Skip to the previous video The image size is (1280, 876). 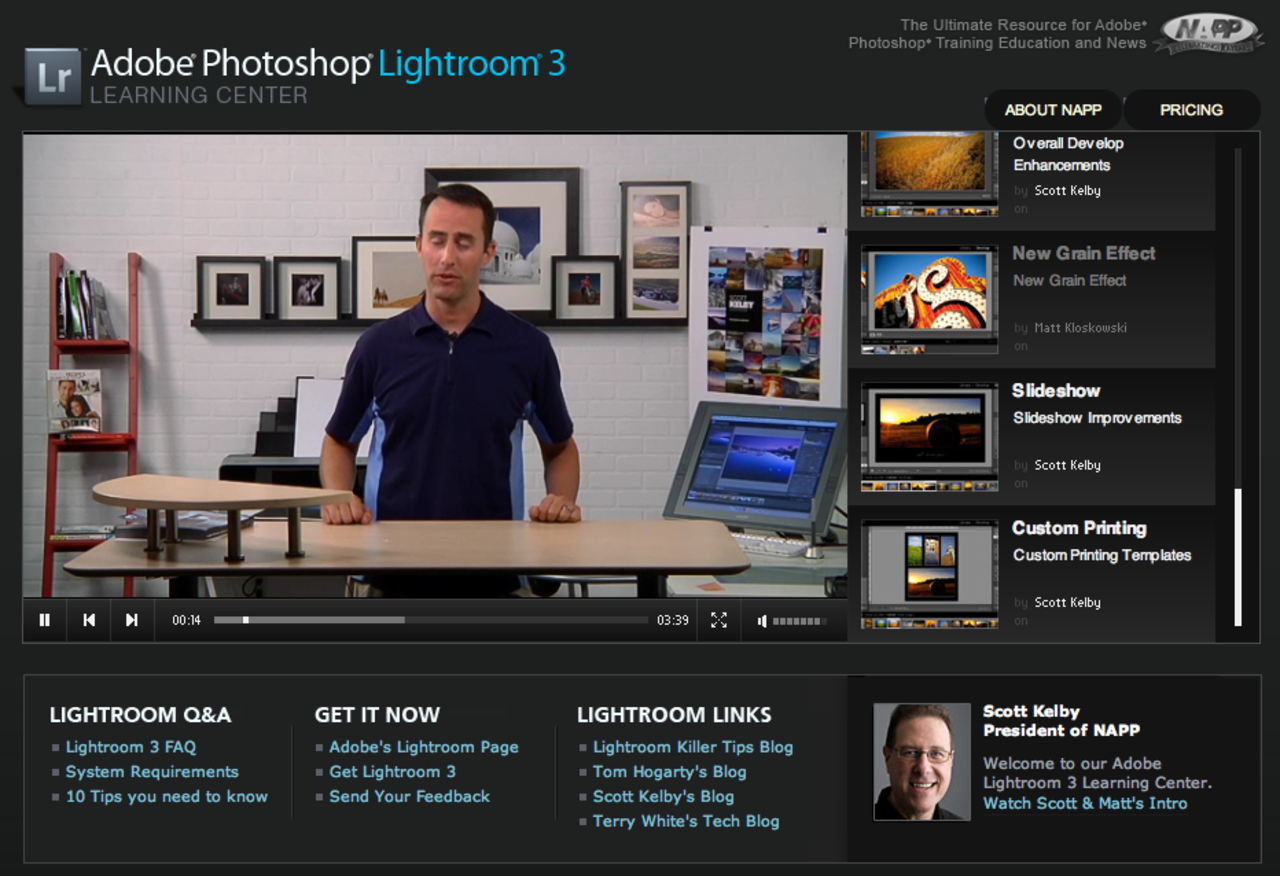pos(89,620)
